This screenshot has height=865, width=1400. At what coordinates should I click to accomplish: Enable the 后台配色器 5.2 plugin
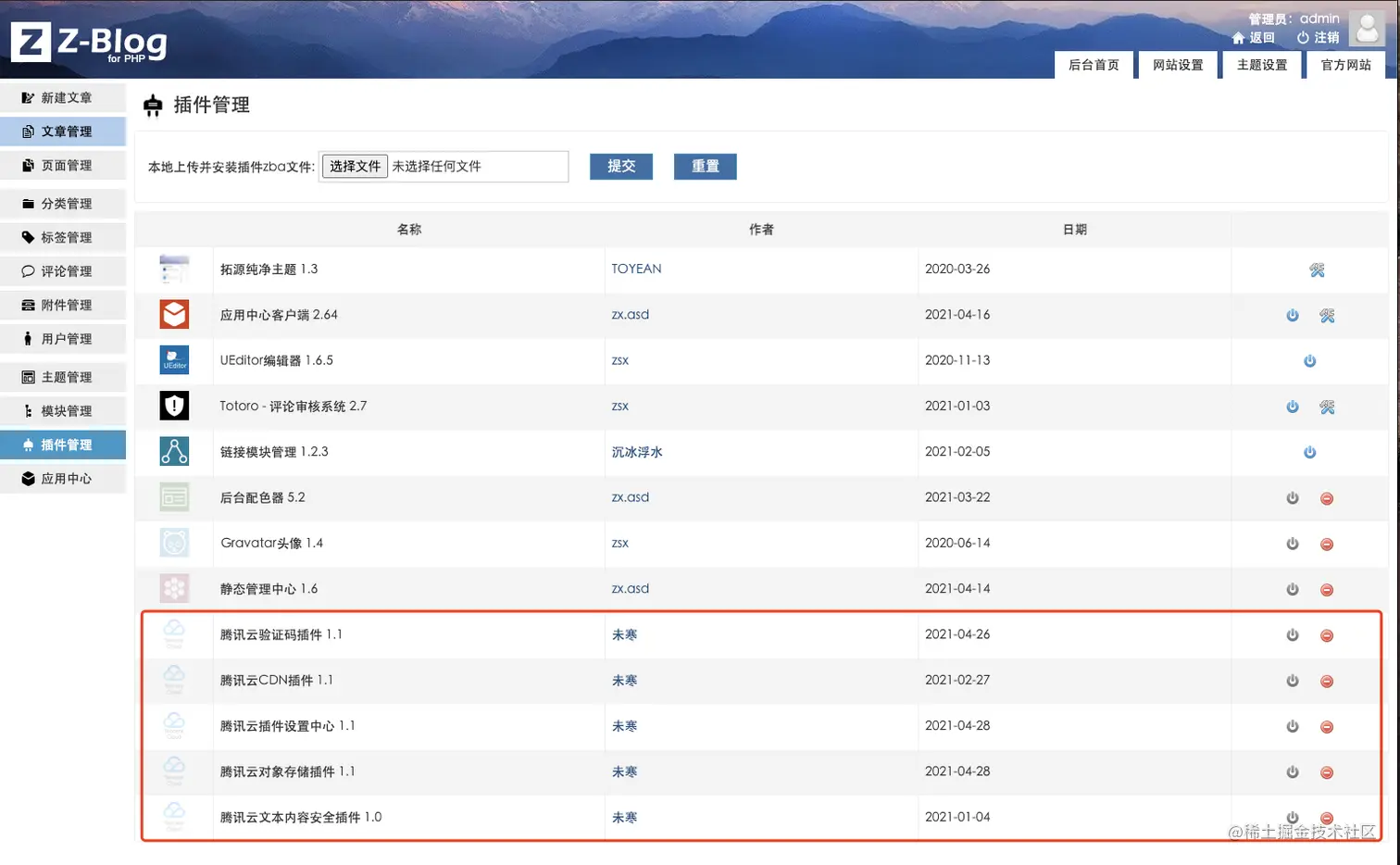(1293, 497)
